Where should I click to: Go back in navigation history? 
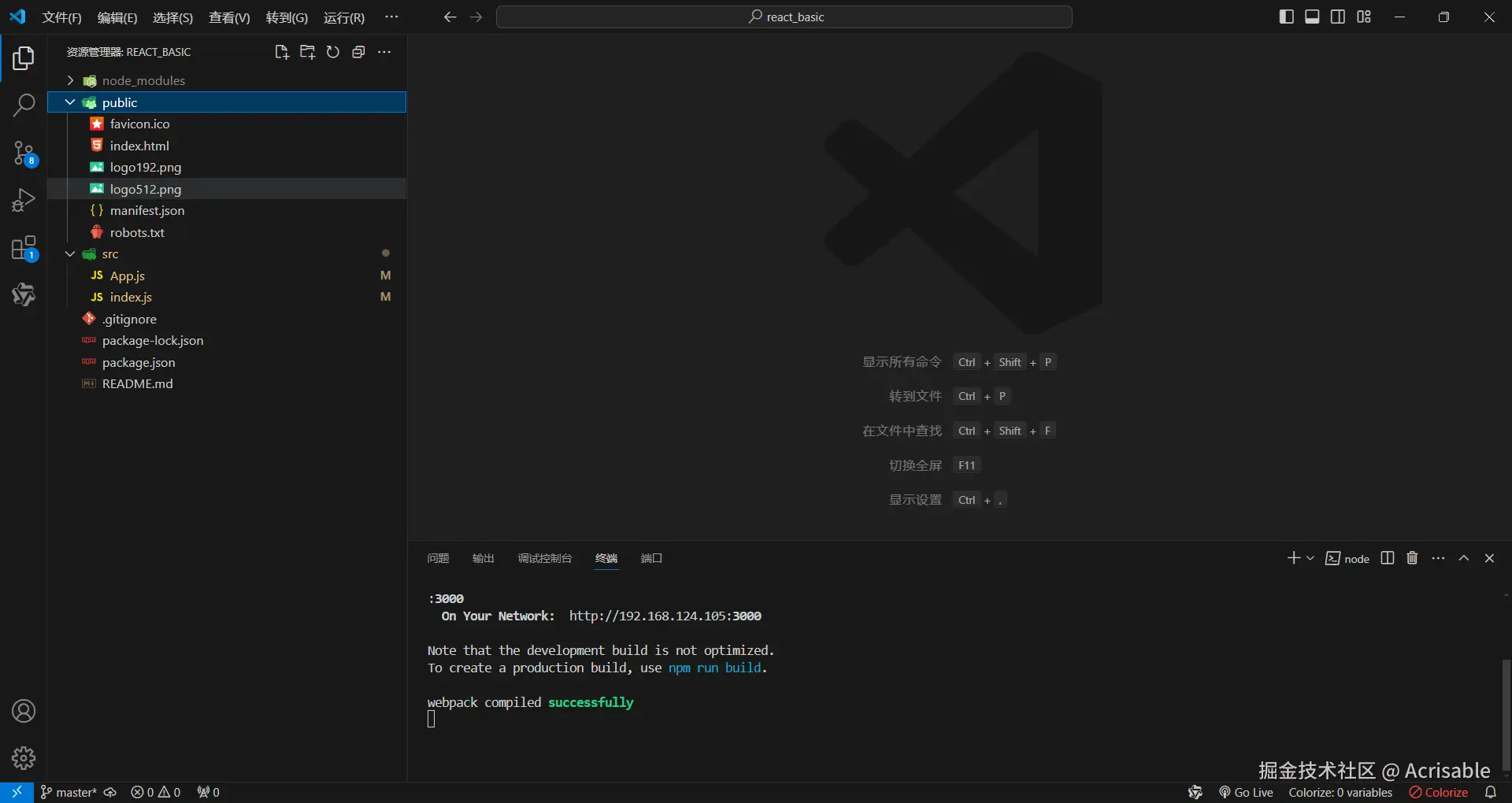450,17
